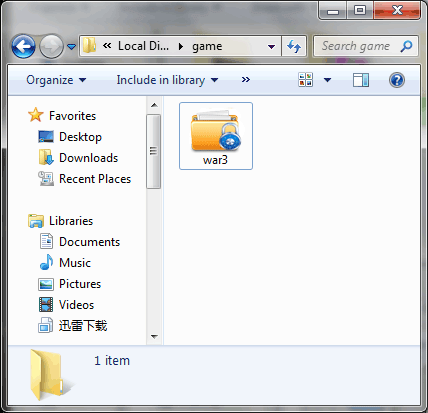Click the search magnifier icon
The width and height of the screenshot is (428, 413).
coord(406,46)
